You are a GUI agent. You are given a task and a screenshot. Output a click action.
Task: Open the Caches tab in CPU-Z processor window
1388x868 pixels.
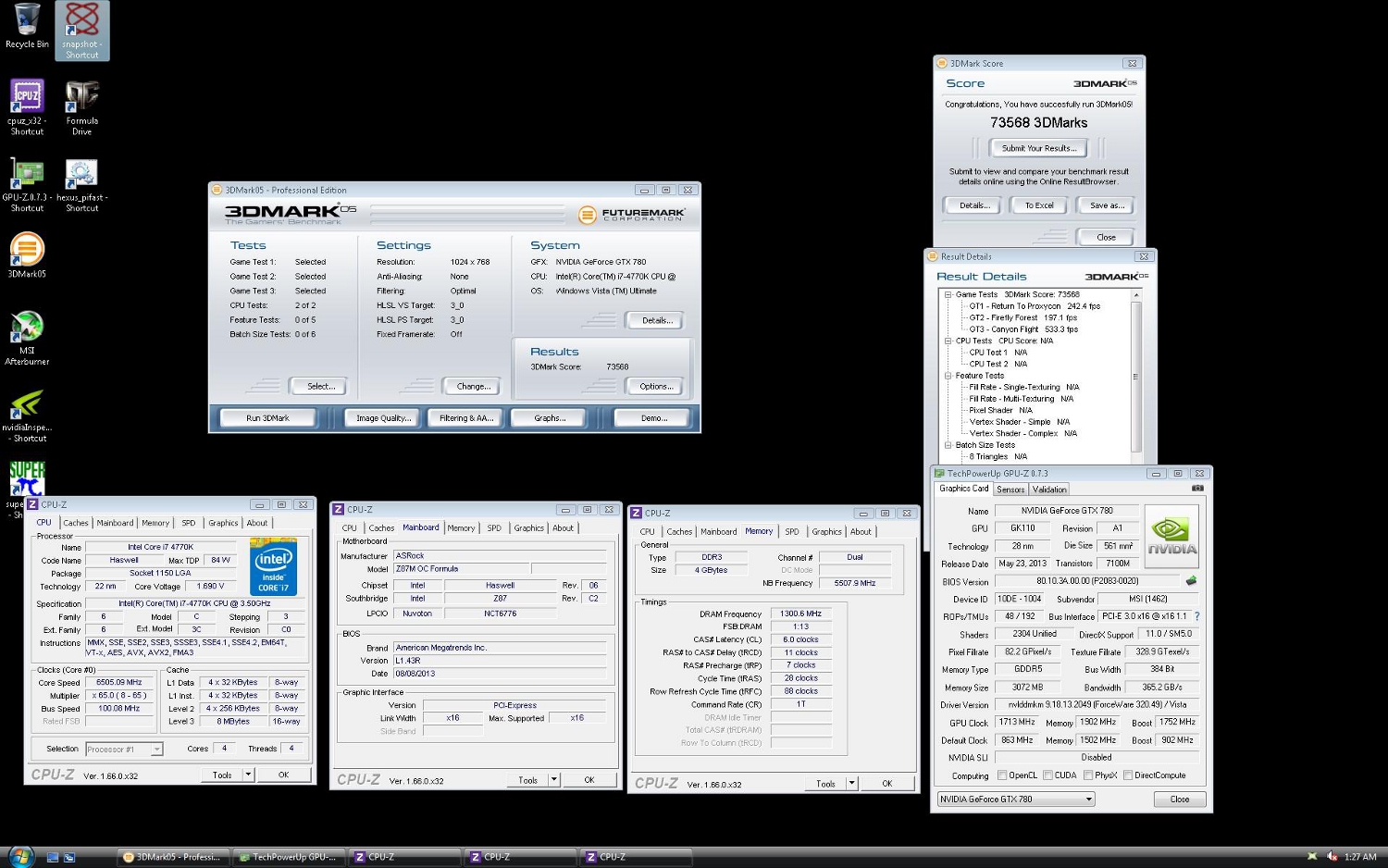click(76, 523)
